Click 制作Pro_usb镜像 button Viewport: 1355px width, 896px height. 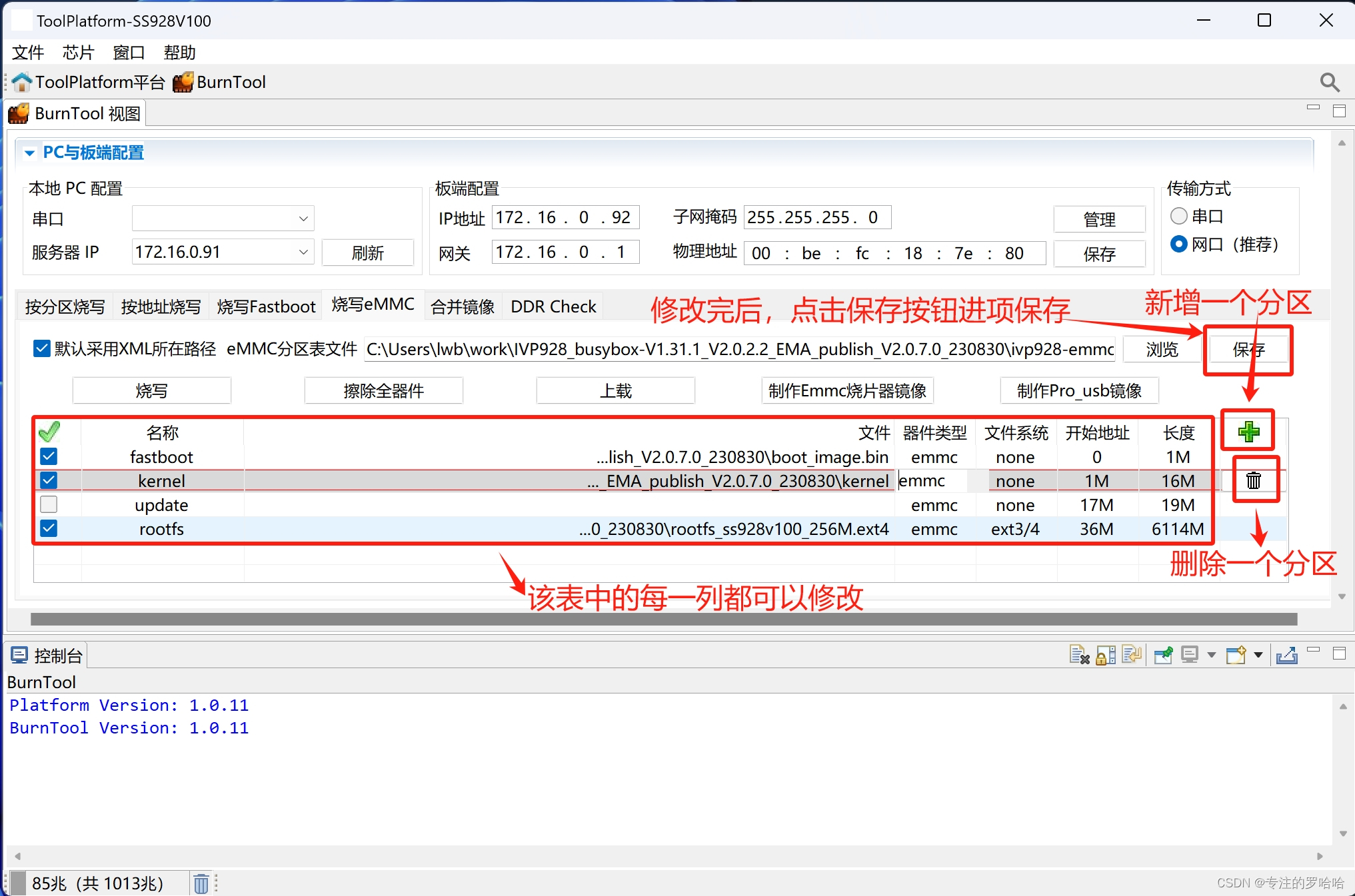coord(1079,390)
